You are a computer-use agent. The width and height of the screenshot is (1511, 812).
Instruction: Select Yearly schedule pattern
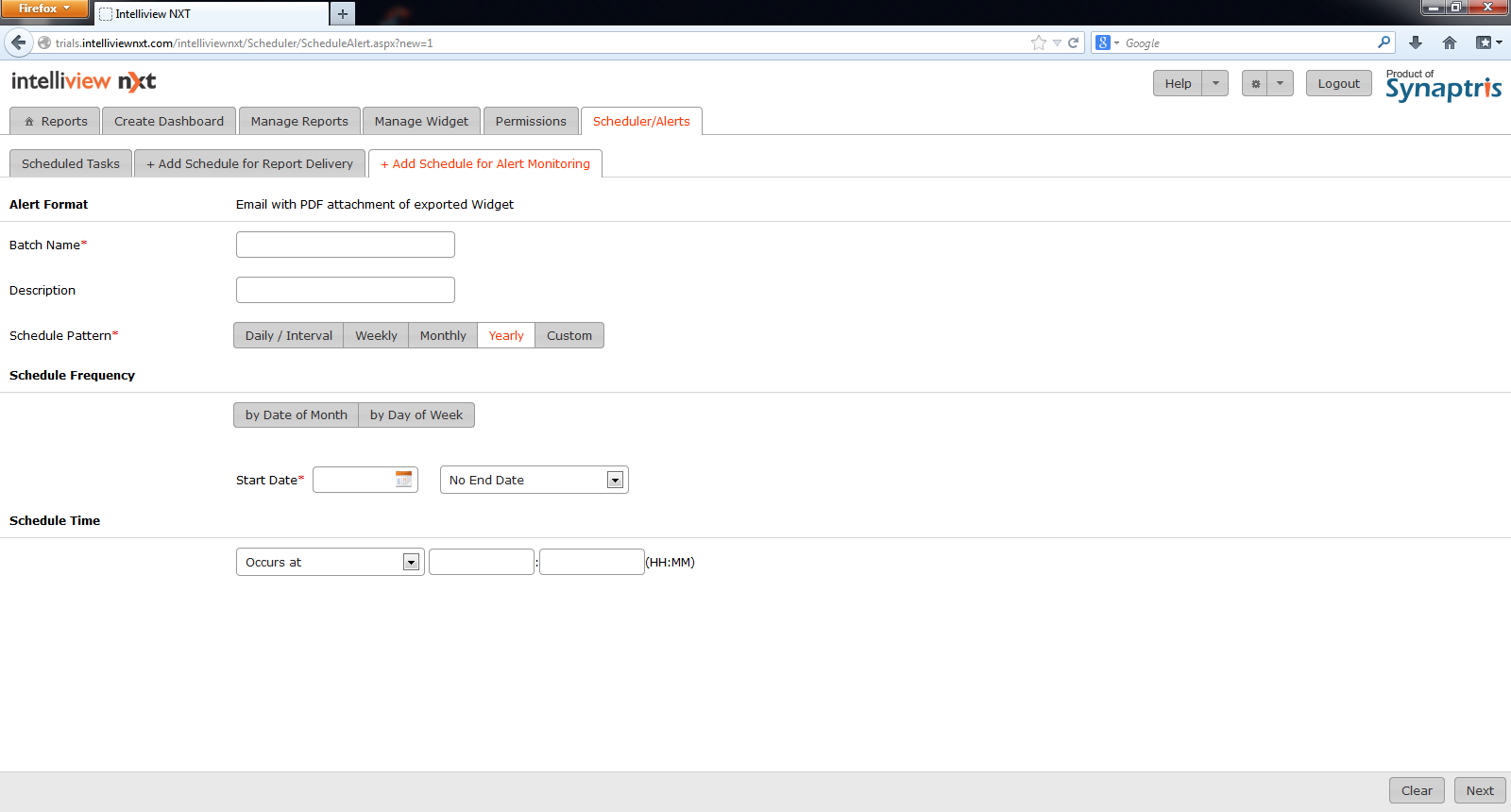click(506, 335)
